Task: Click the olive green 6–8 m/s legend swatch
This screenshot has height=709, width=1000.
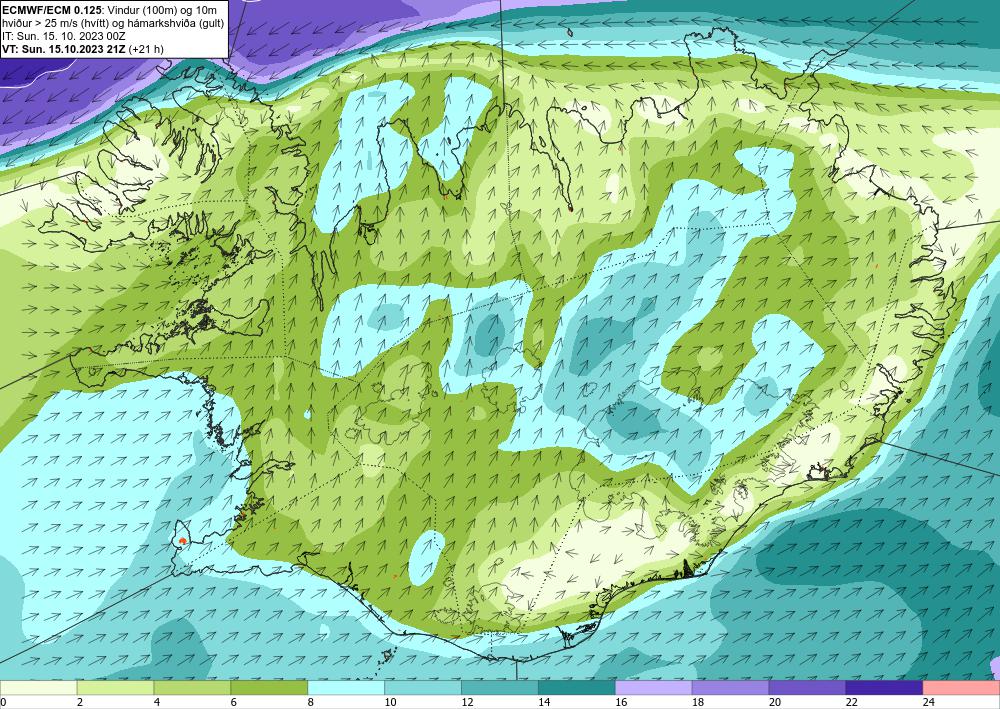Action: pyautogui.click(x=269, y=688)
